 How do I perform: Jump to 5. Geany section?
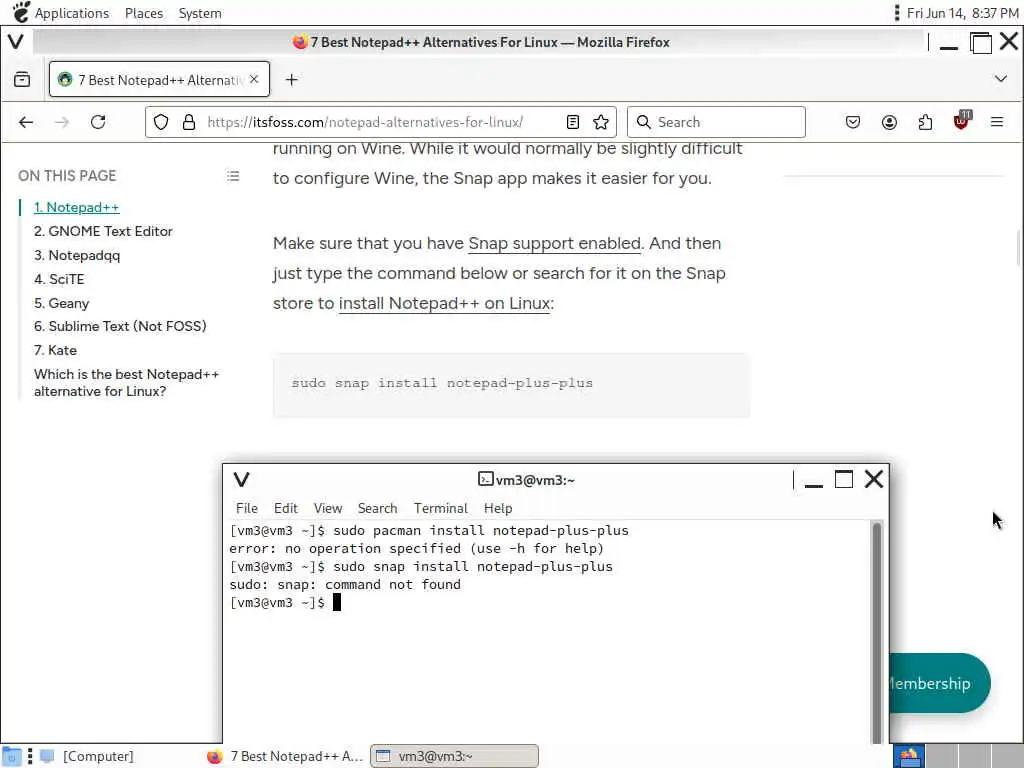click(x=61, y=303)
